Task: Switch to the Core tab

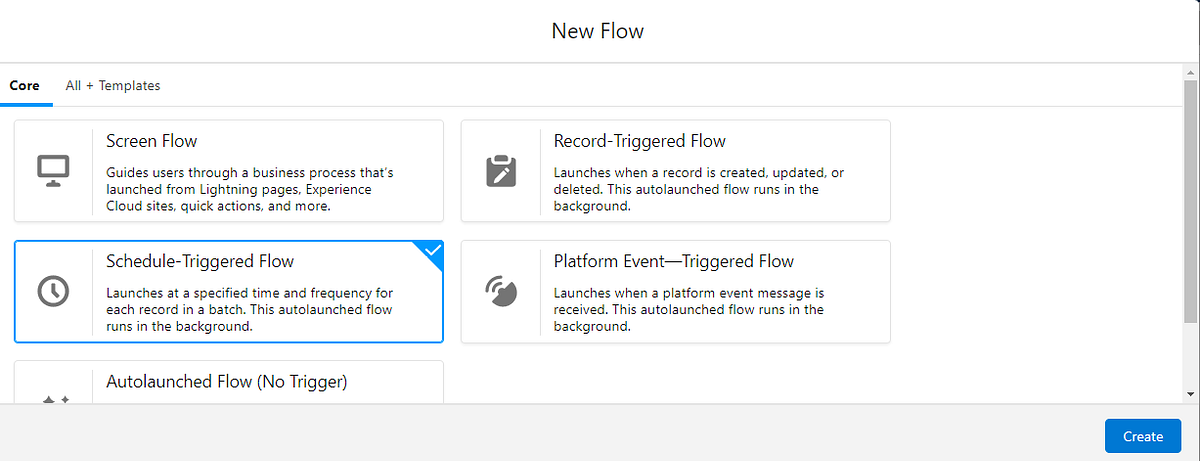Action: pyautogui.click(x=24, y=86)
